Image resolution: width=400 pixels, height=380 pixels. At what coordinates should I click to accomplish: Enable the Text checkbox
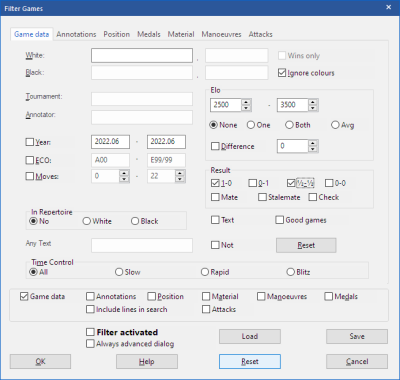click(x=215, y=220)
